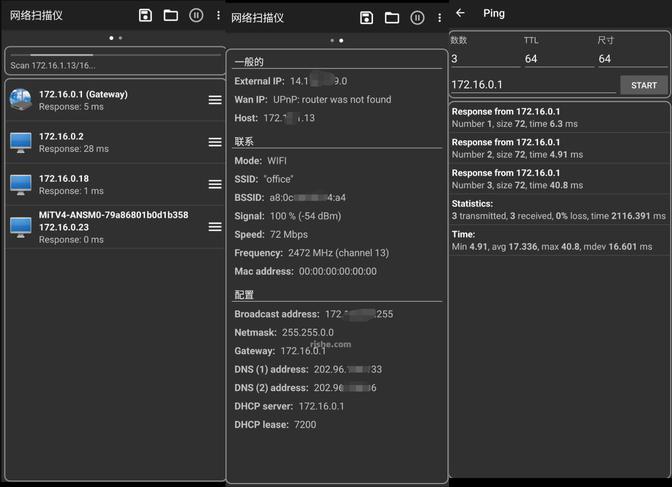Click save icon in middle info panel
This screenshot has width=672, height=487.
367,17
